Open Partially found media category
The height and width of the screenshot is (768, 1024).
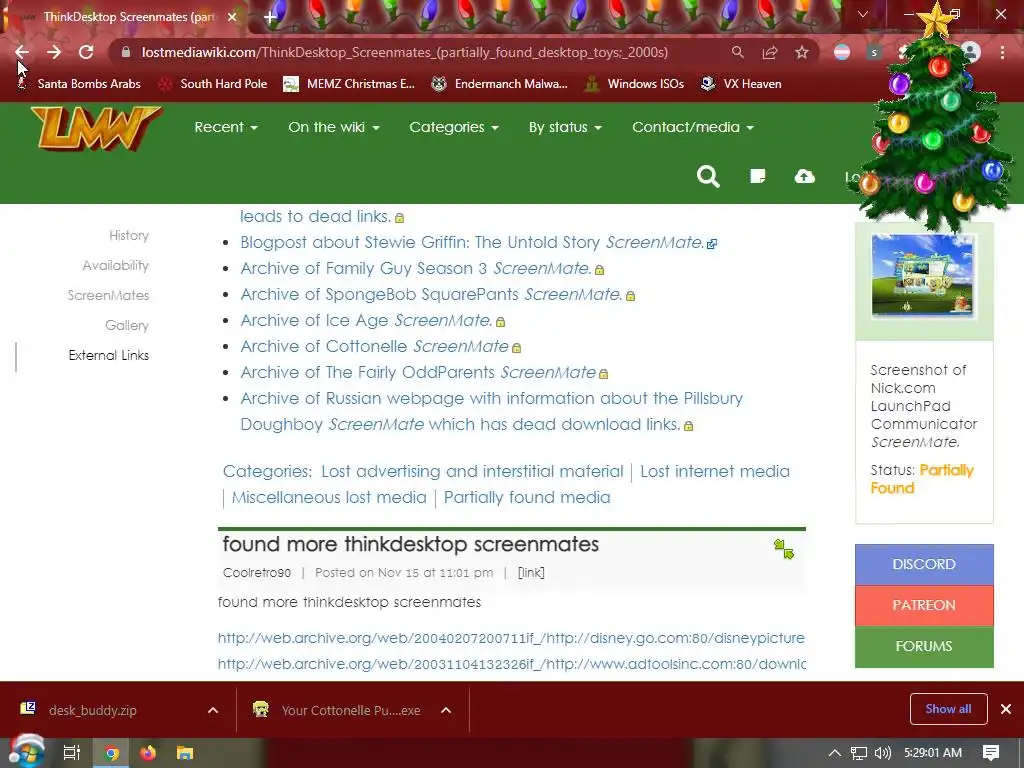pyautogui.click(x=527, y=498)
